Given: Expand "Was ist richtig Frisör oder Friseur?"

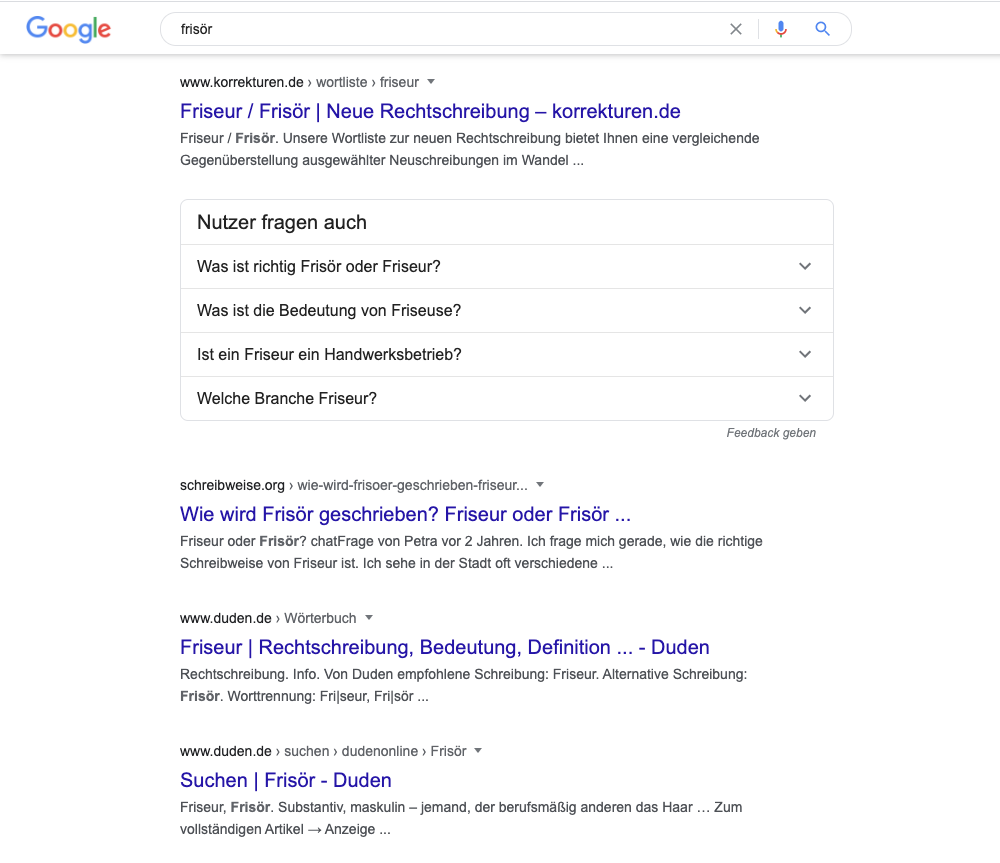Looking at the screenshot, I should pyautogui.click(x=506, y=267).
